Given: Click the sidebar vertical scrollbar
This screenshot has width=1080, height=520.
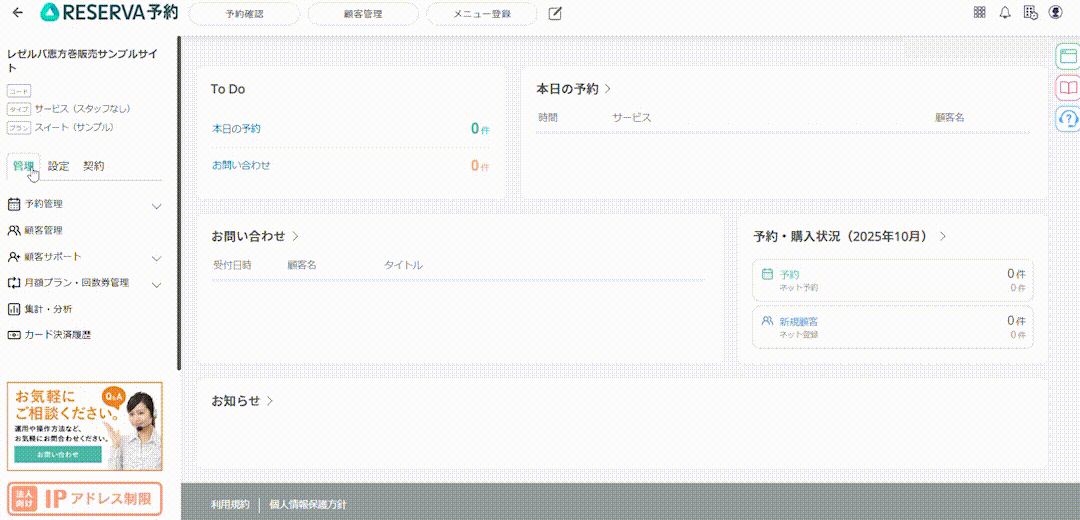Looking at the screenshot, I should (x=179, y=203).
